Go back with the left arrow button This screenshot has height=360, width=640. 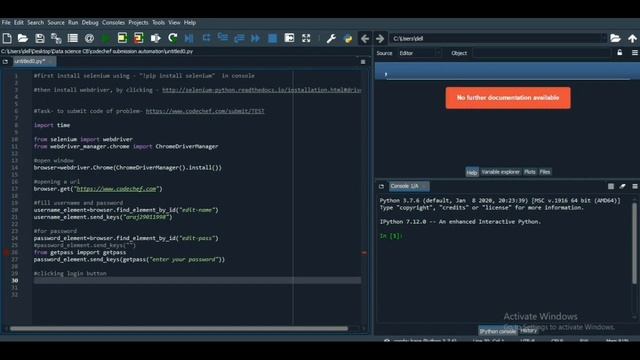[364, 38]
